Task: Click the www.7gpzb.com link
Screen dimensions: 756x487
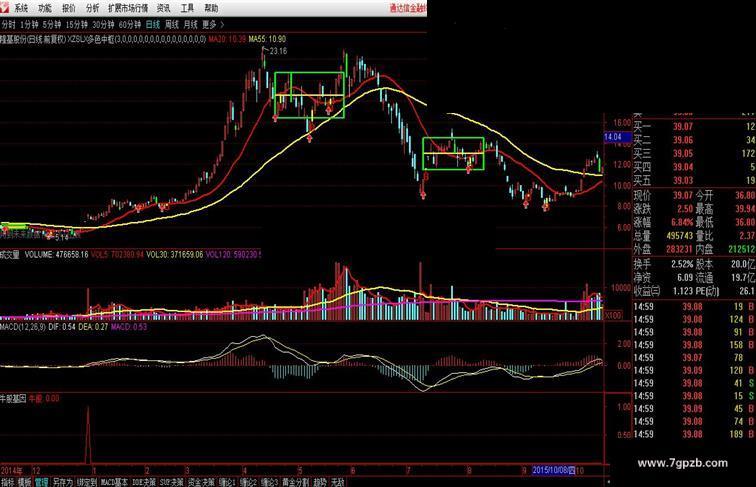Action: 682,463
